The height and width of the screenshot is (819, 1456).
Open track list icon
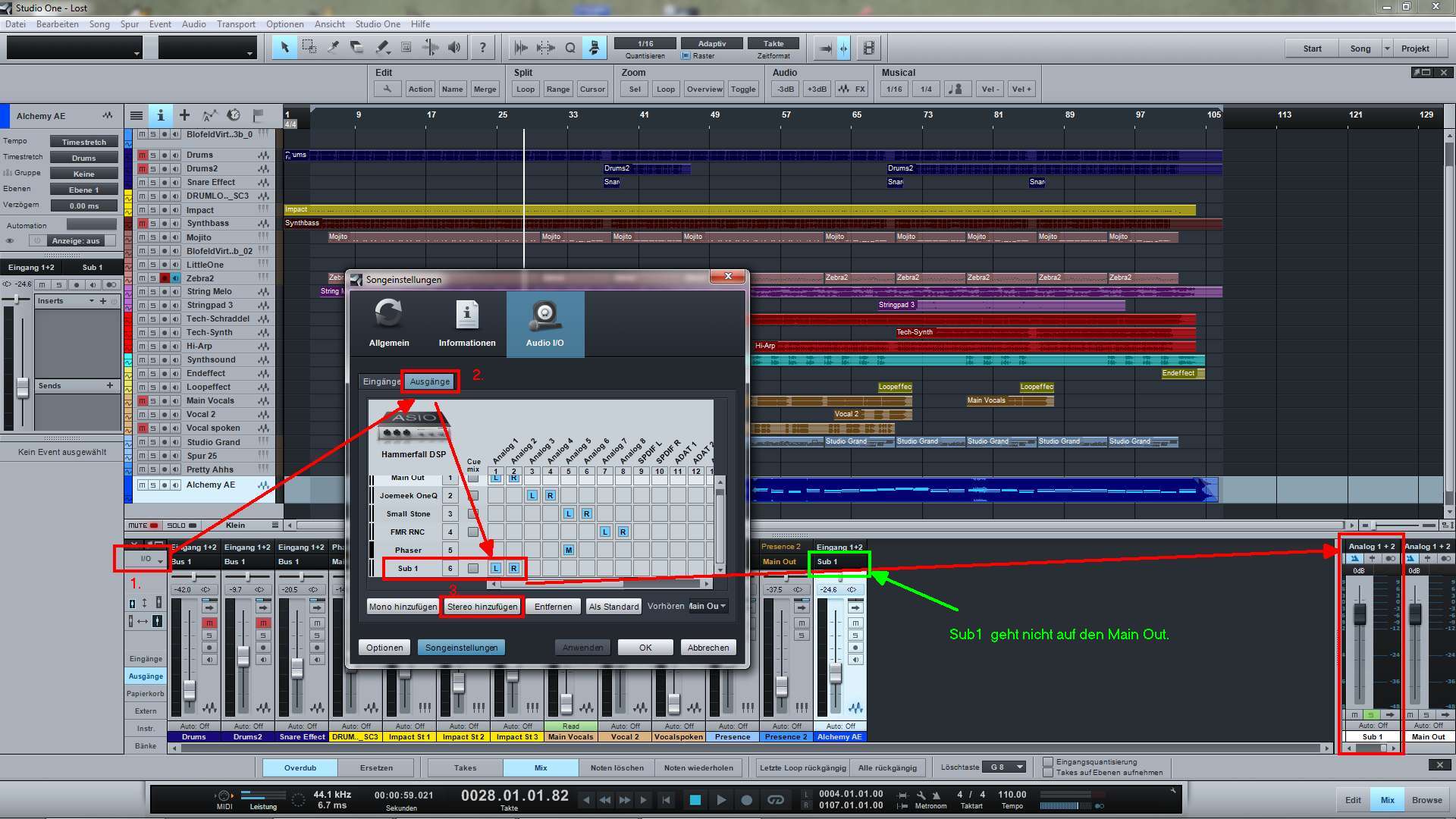(x=136, y=115)
